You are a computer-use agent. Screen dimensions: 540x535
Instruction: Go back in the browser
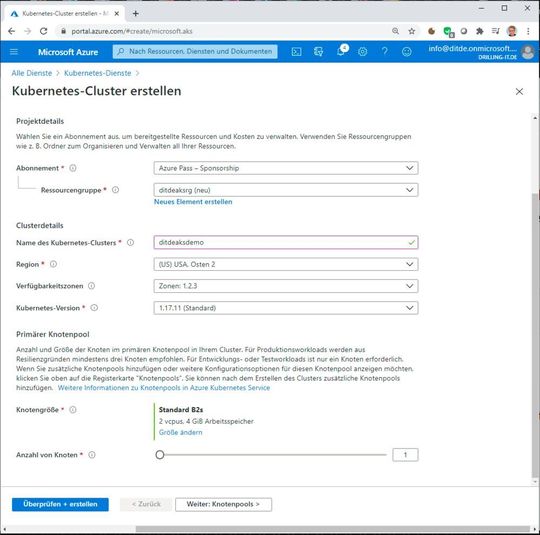(11, 31)
